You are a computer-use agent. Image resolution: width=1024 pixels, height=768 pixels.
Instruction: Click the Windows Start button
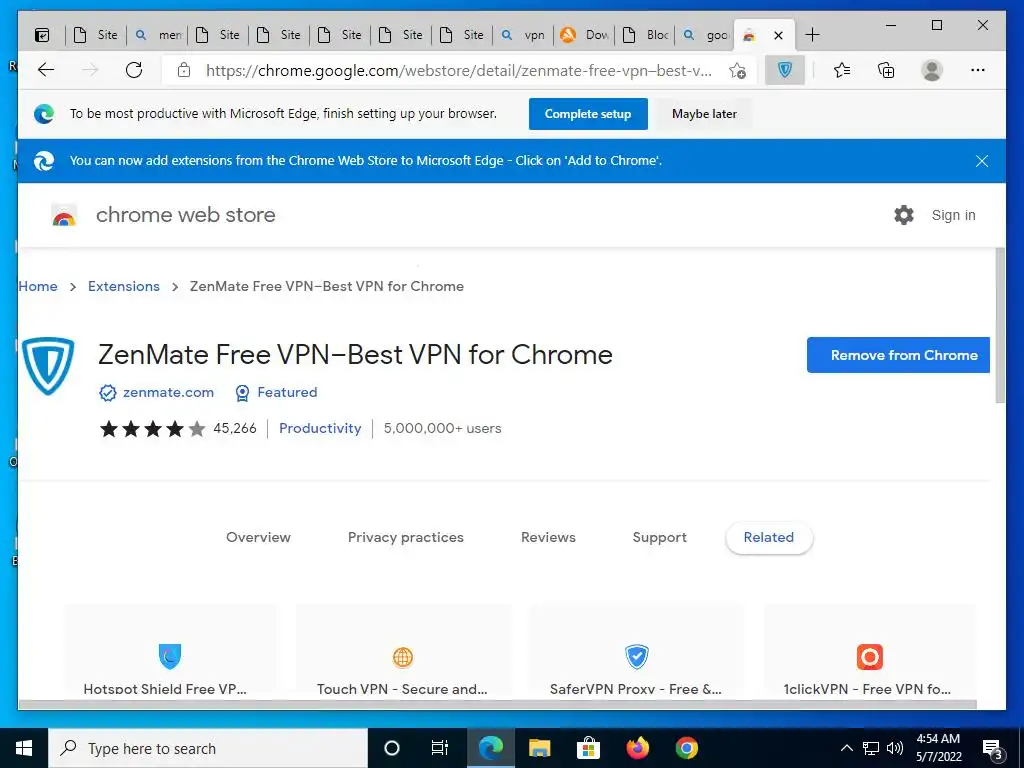[x=24, y=748]
